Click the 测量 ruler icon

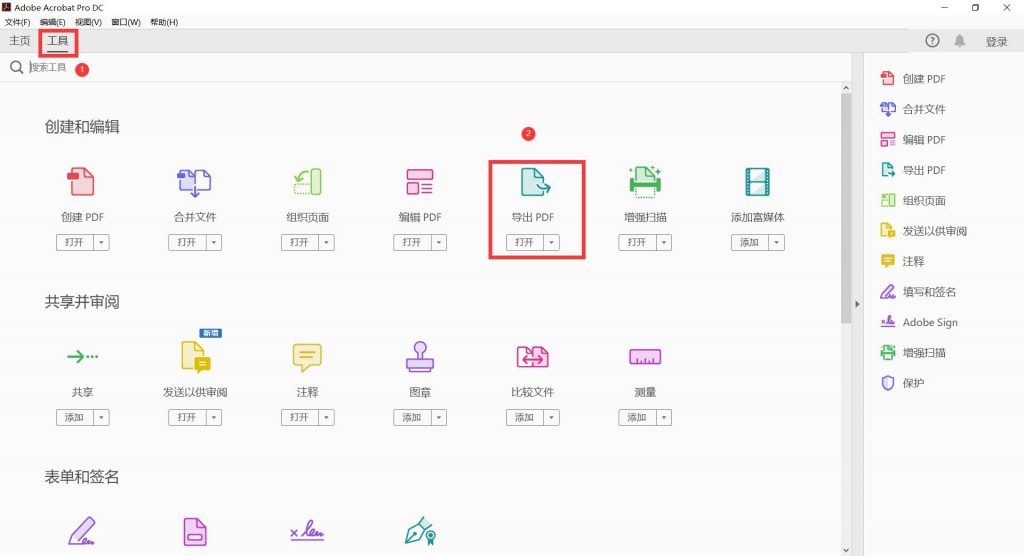click(x=645, y=357)
